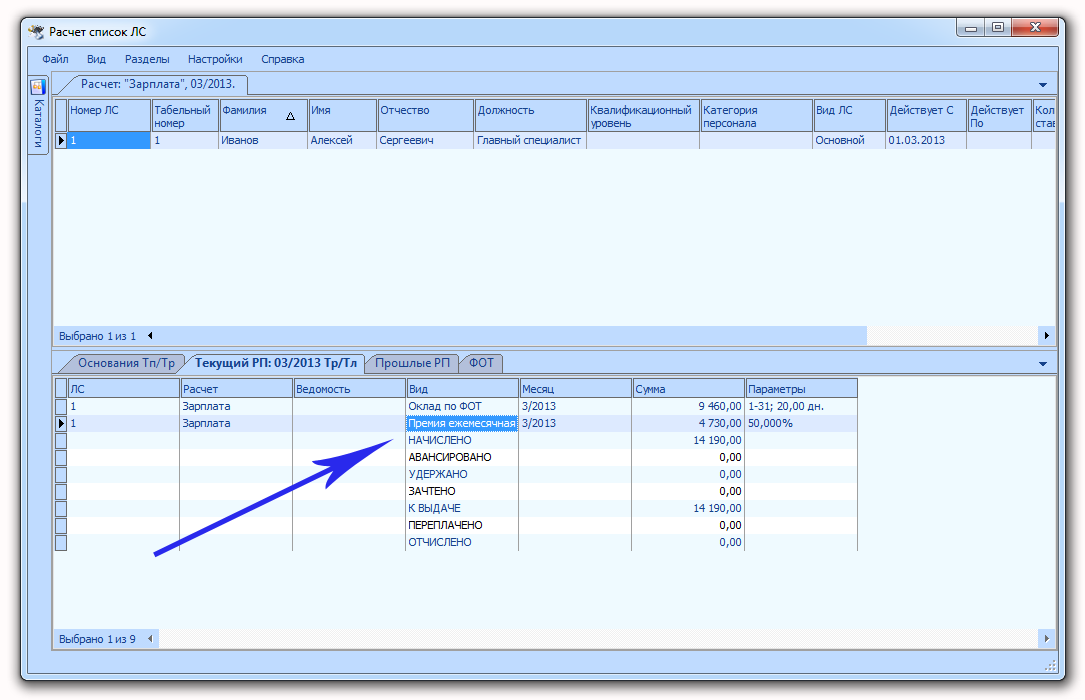The image size is (1085, 700).
Task: Open the Файл menu
Action: (55, 59)
